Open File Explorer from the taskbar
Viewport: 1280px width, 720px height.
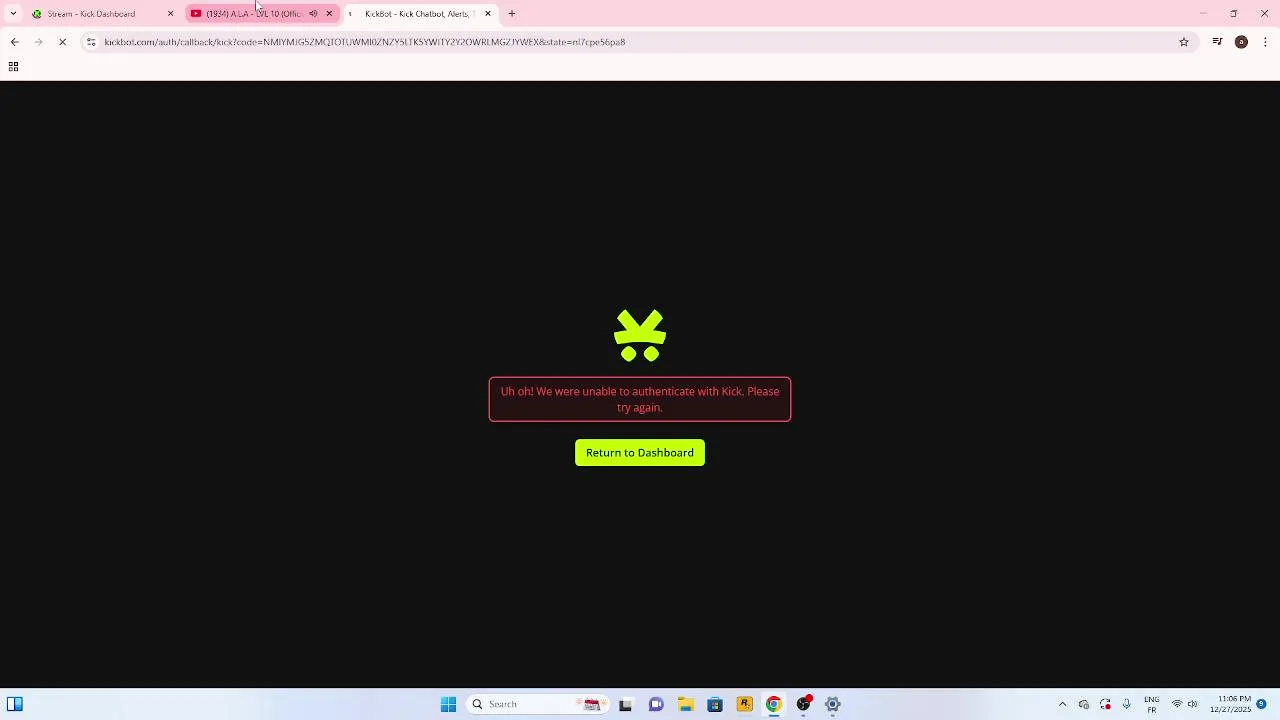pos(685,704)
